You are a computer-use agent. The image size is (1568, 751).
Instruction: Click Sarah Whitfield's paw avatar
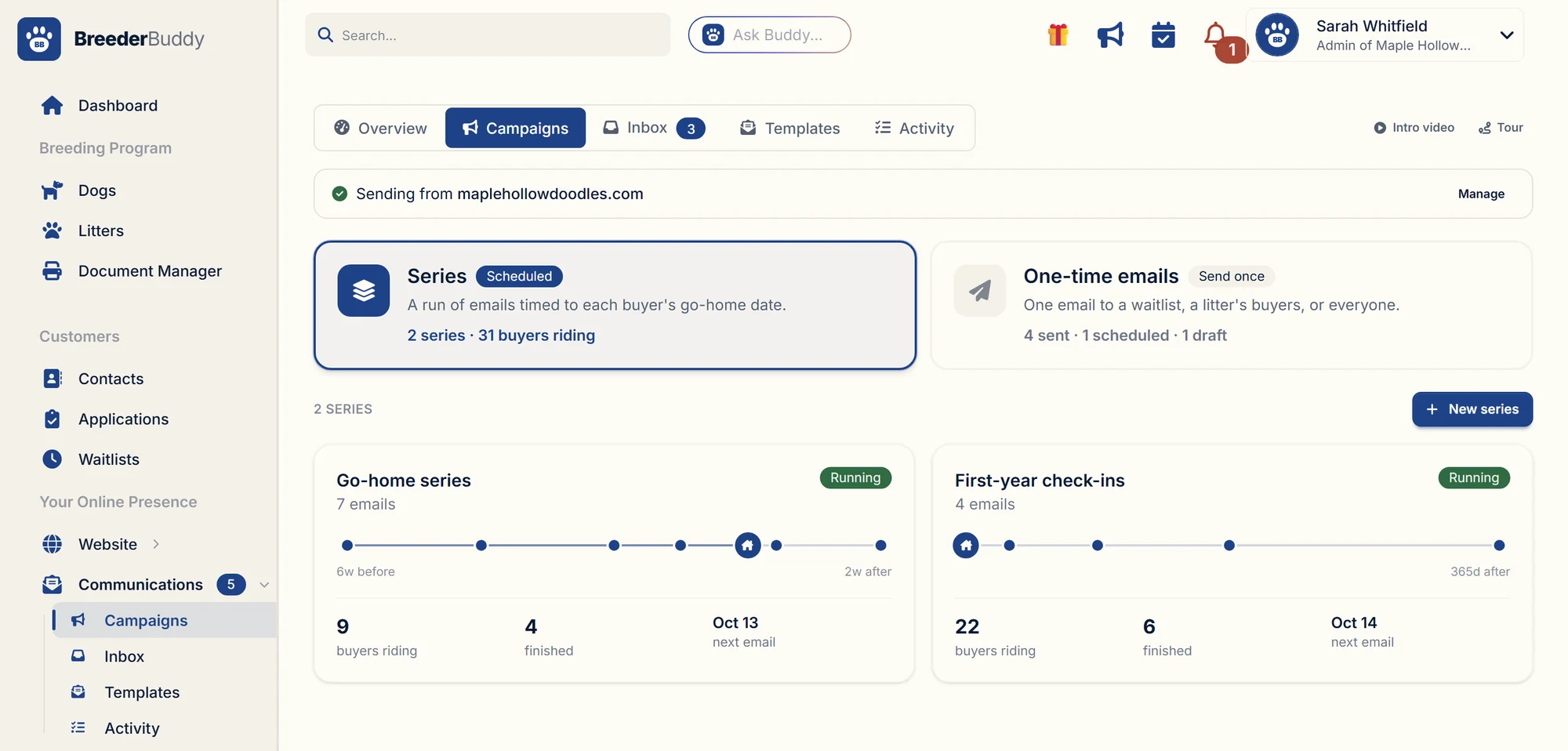tap(1277, 35)
